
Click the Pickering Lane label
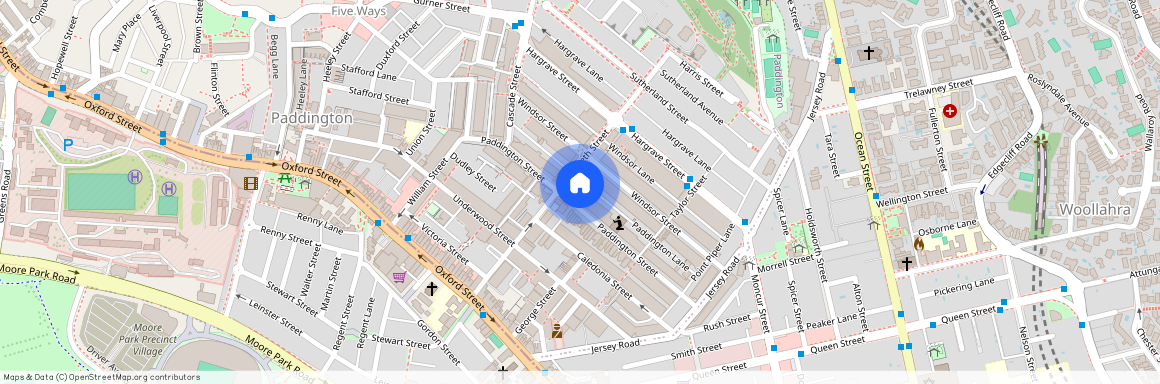pyautogui.click(x=963, y=288)
